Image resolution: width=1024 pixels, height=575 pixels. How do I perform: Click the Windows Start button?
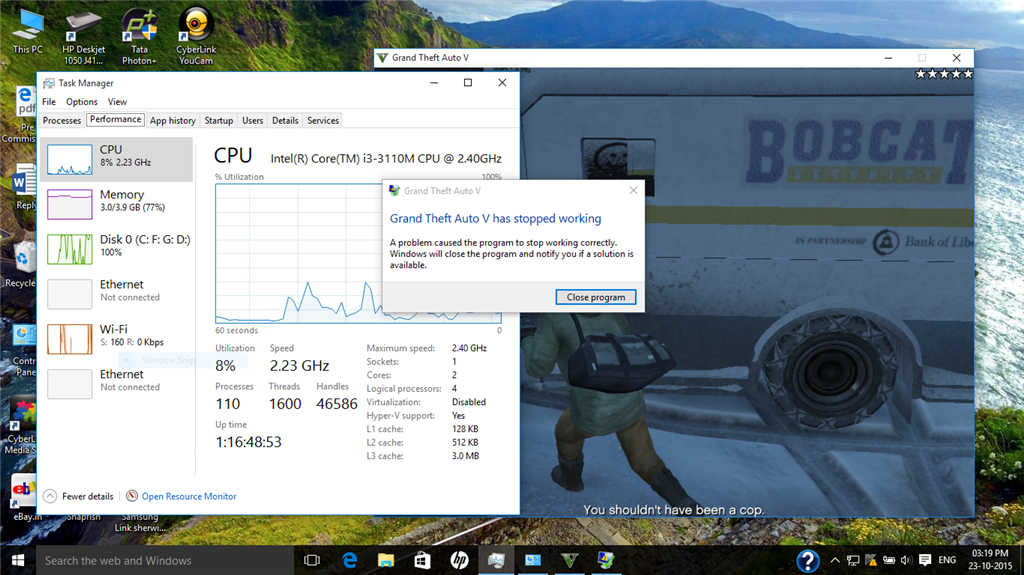click(x=18, y=561)
